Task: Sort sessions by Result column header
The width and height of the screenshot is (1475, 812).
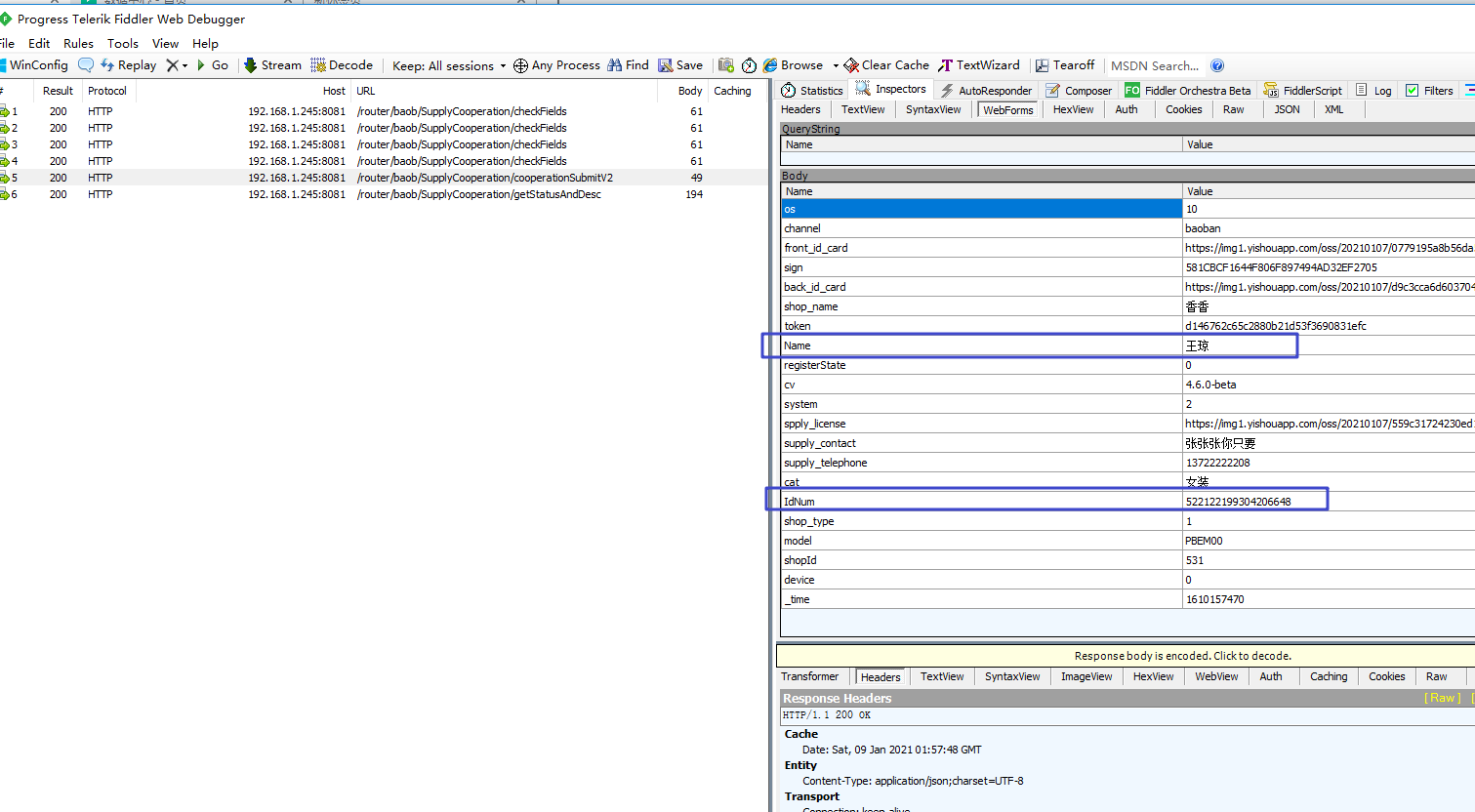Action: pos(58,91)
